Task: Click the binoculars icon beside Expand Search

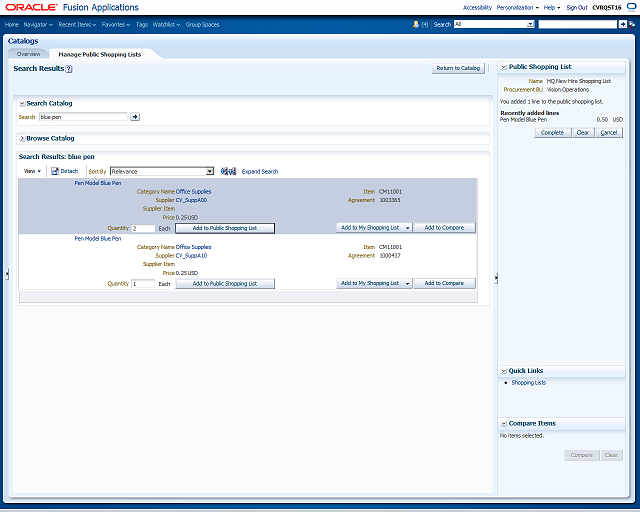Action: (x=228, y=171)
